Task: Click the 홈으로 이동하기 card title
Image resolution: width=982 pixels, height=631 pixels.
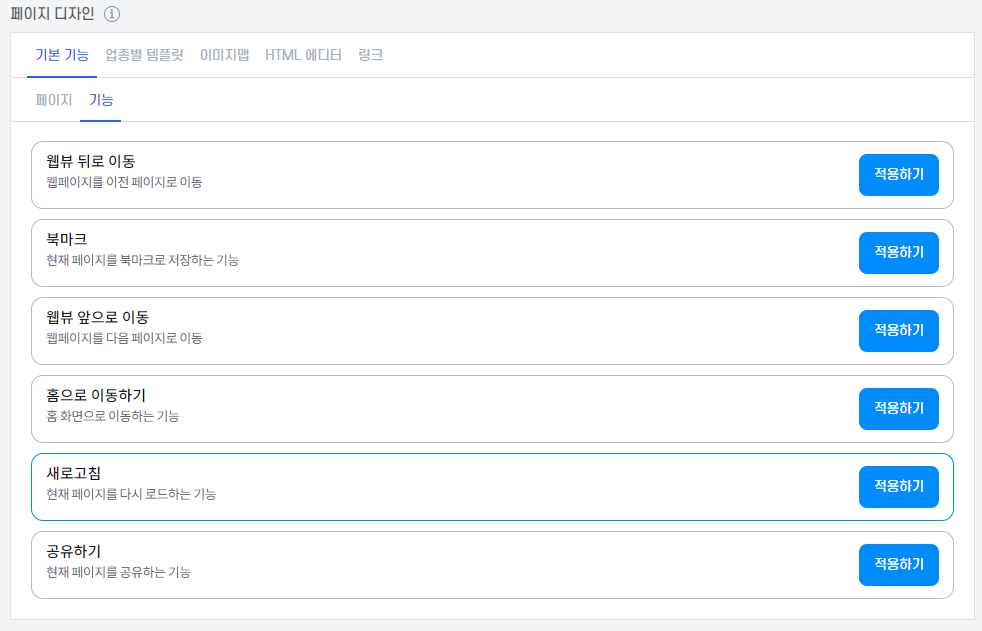Action: coord(96,395)
